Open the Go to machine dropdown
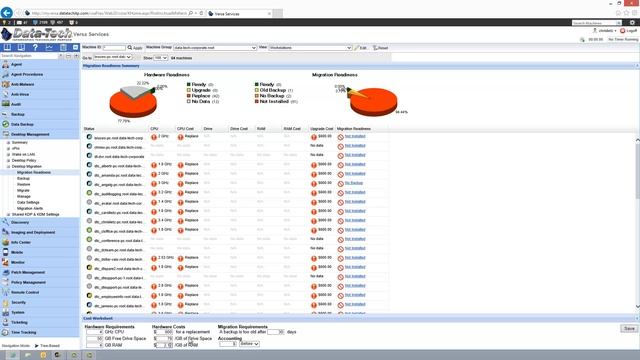Viewport: 640px width, 360px height. coord(113,57)
